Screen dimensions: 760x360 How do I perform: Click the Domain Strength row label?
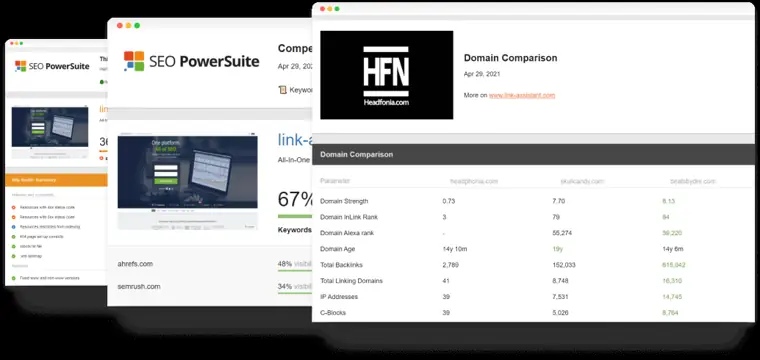(x=344, y=201)
